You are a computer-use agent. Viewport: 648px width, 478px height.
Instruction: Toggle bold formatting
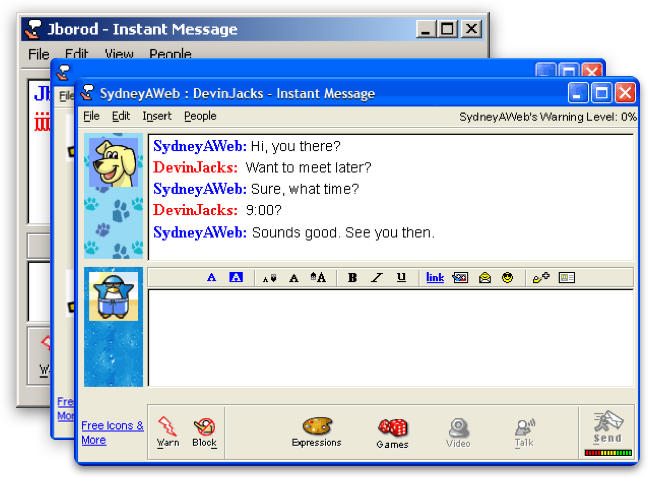point(352,278)
